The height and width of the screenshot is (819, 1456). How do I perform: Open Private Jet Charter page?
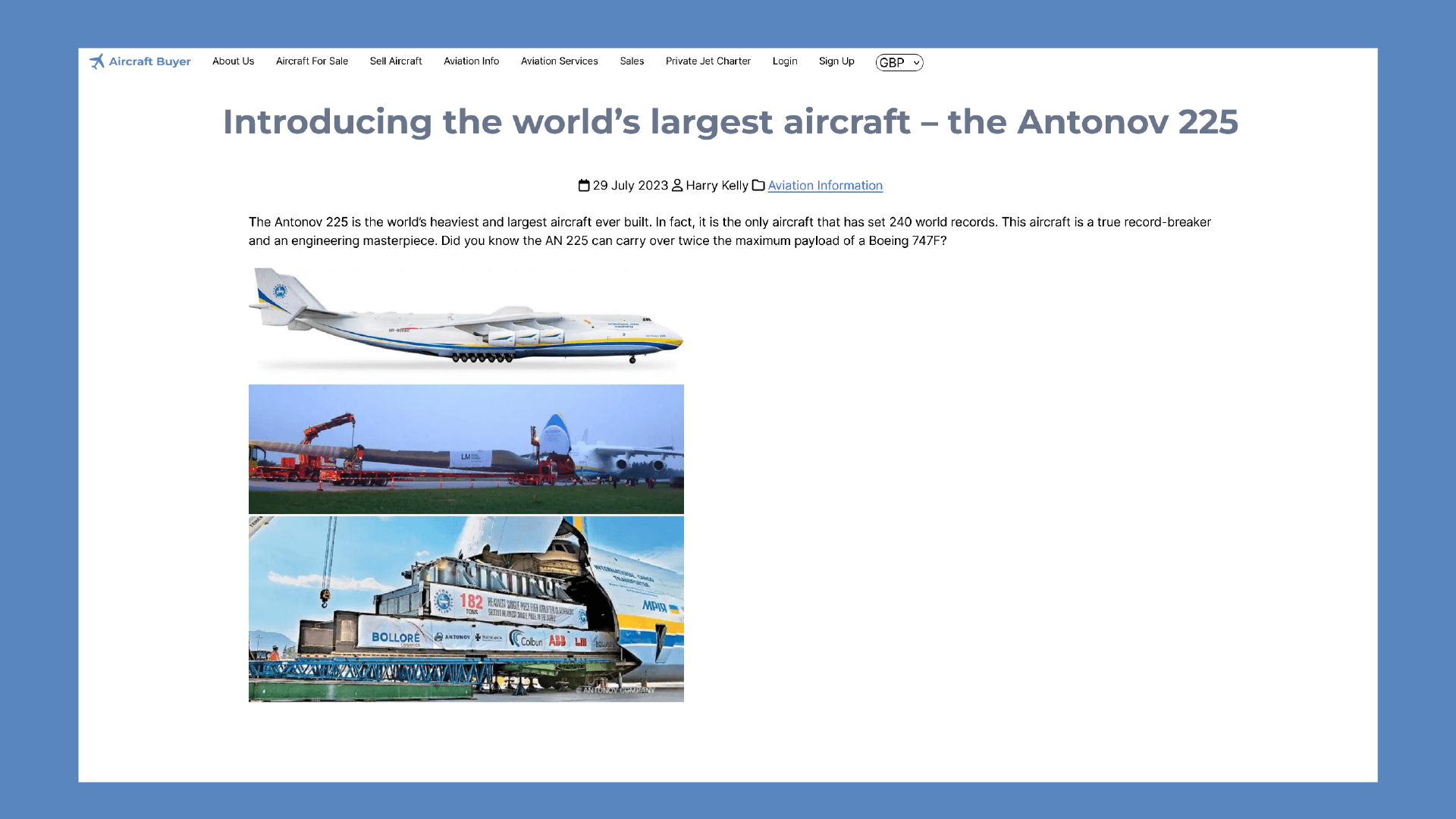click(x=708, y=61)
